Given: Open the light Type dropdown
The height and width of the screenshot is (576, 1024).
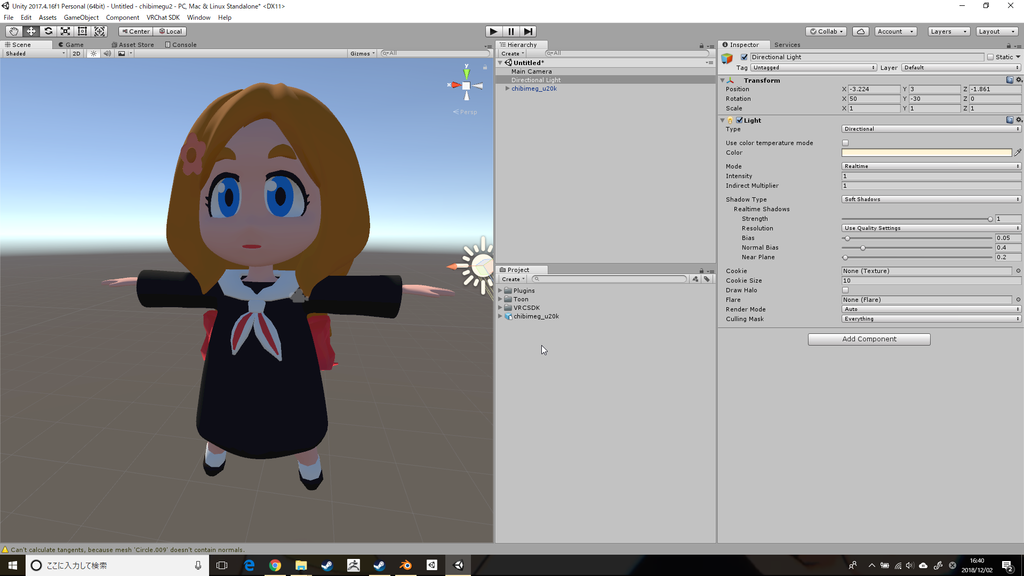Looking at the screenshot, I should (x=931, y=129).
